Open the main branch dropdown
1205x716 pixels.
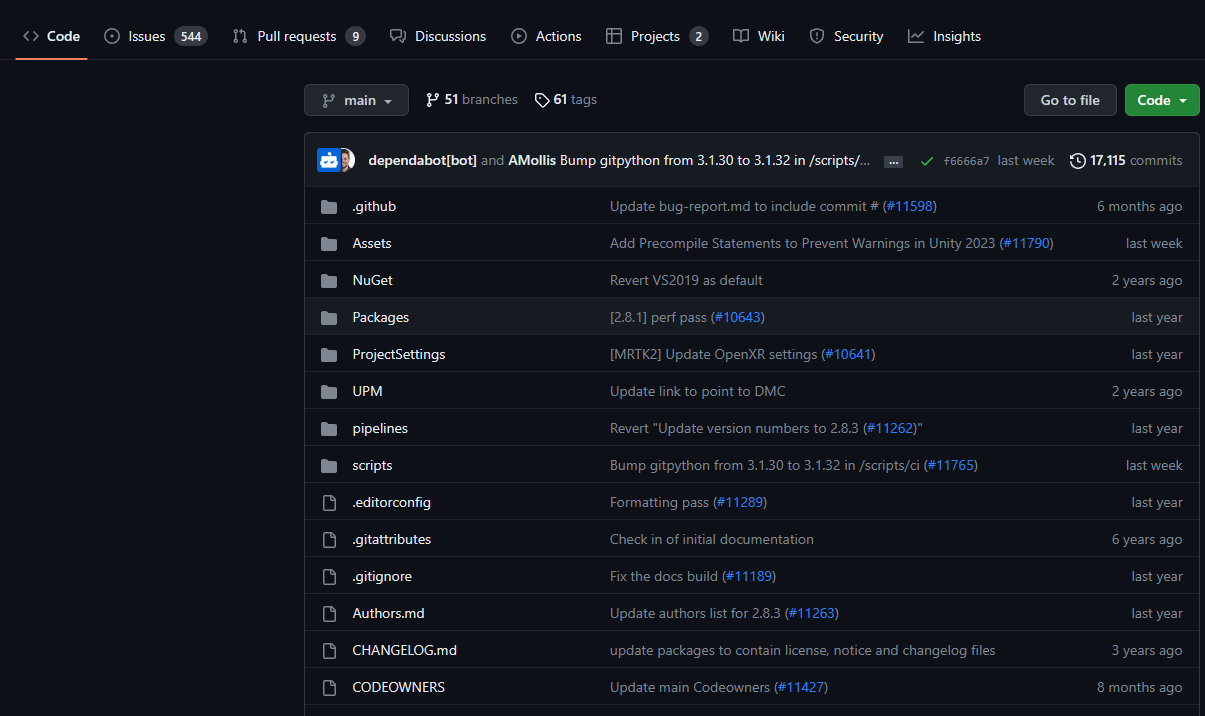356,100
